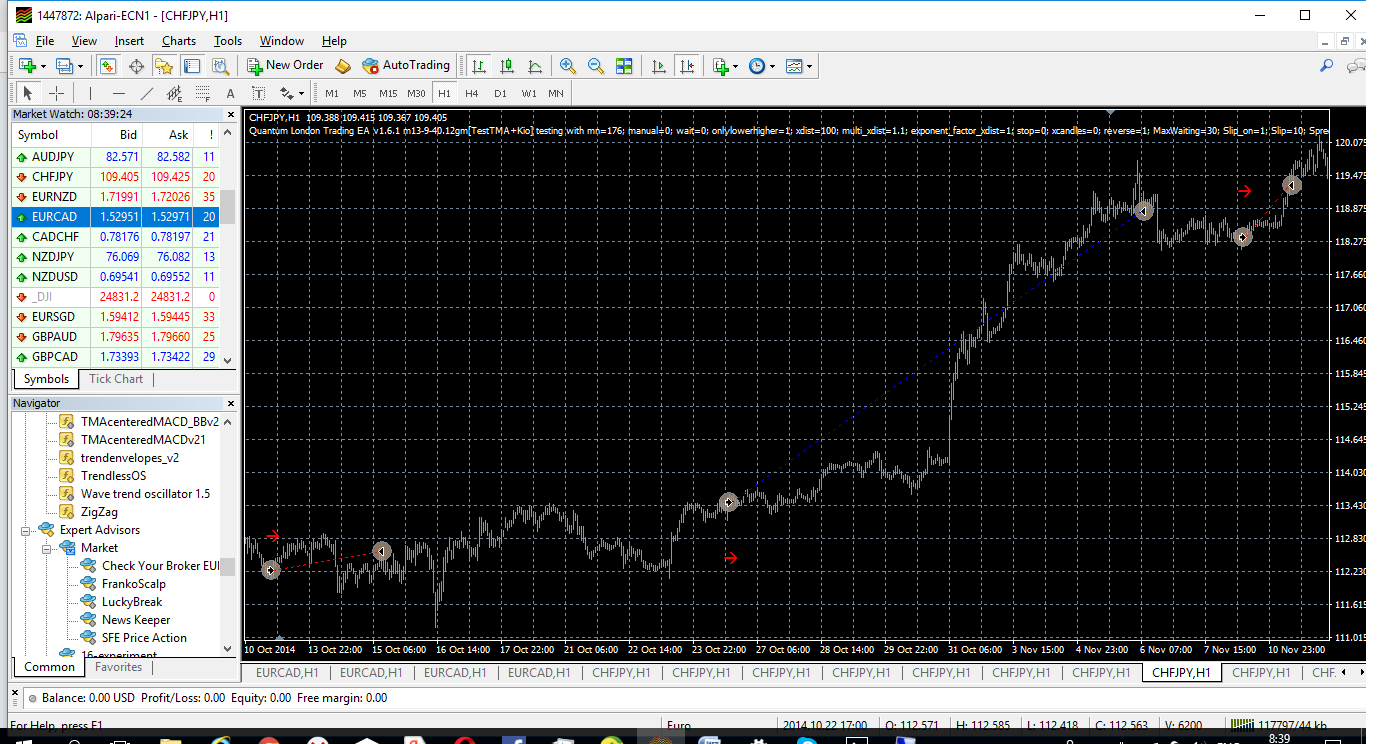This screenshot has height=744, width=1382.
Task: Collapse the Expert Advisors tree node
Action: click(27, 530)
